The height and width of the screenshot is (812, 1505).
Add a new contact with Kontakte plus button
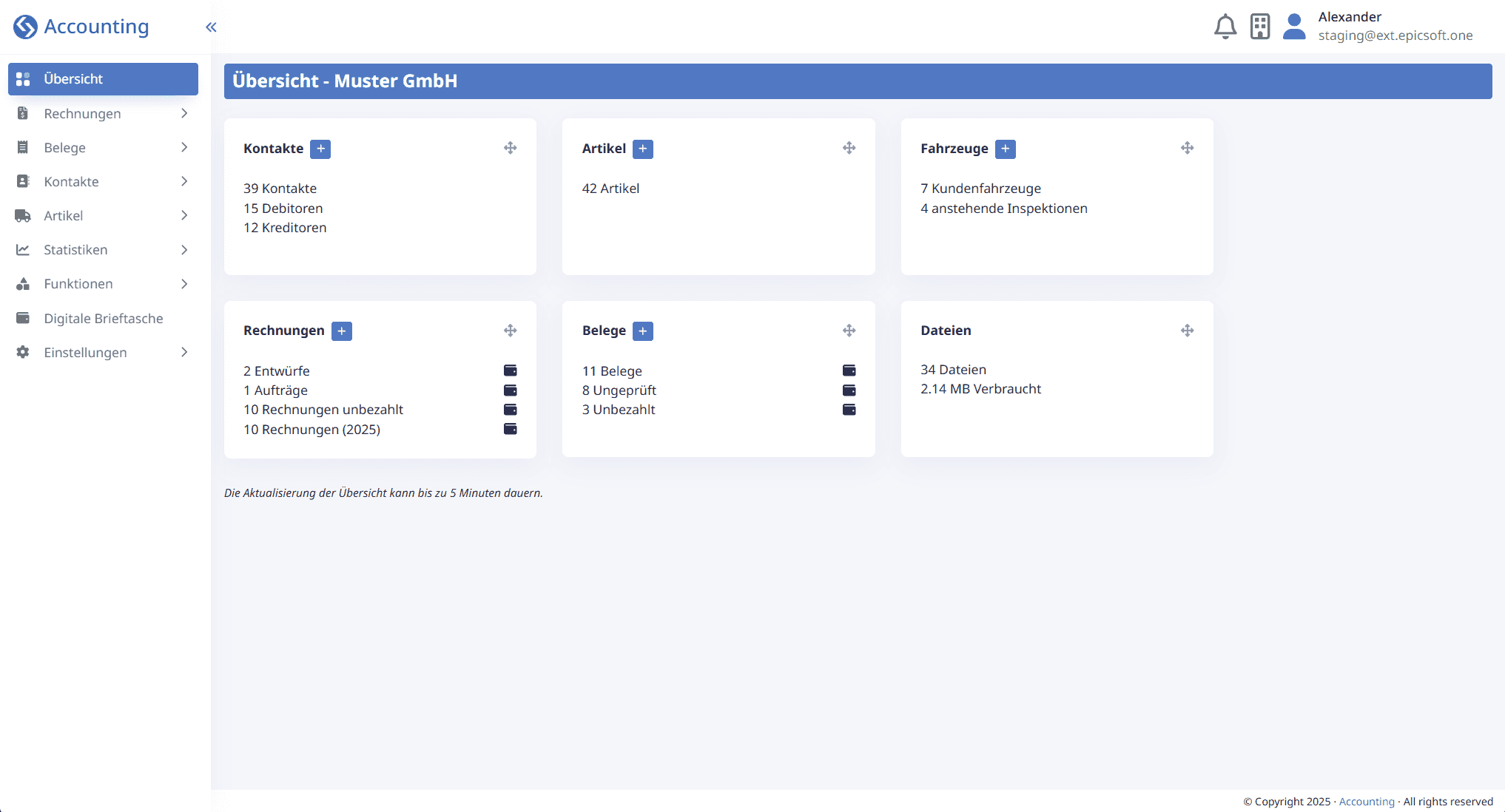[320, 149]
